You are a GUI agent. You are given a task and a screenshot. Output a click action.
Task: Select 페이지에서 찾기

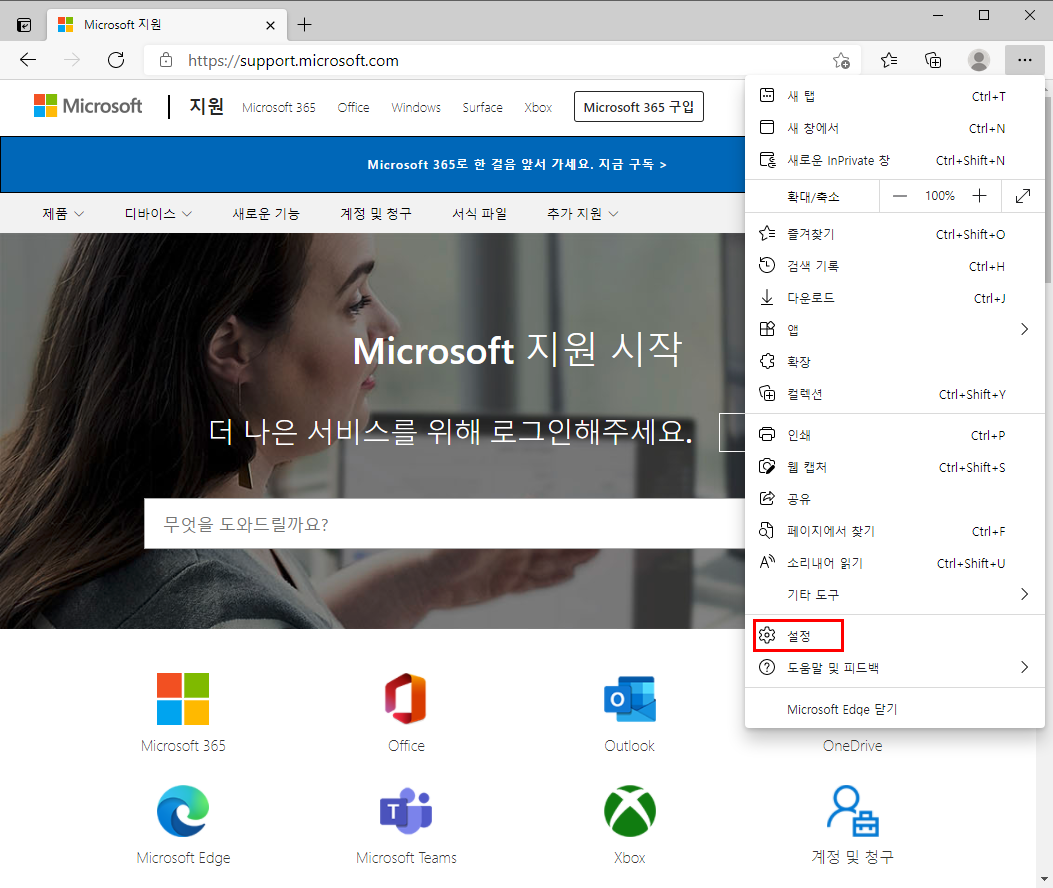(x=895, y=531)
